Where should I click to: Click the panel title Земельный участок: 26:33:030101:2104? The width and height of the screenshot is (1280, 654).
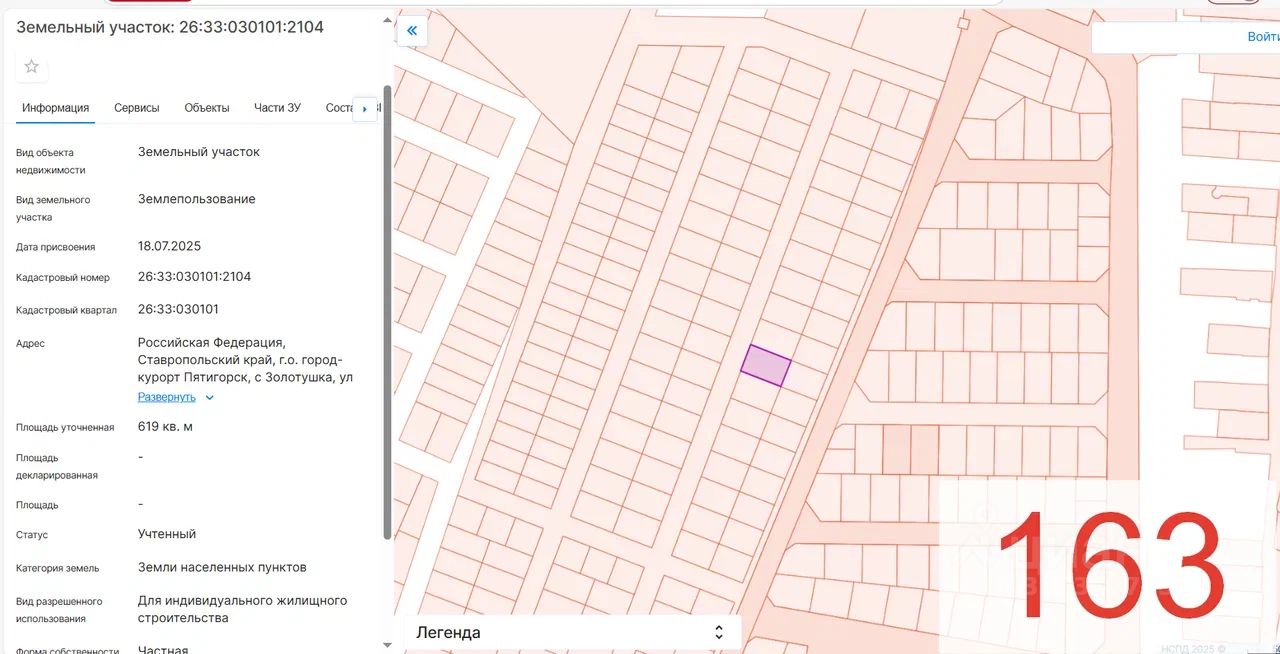(170, 27)
